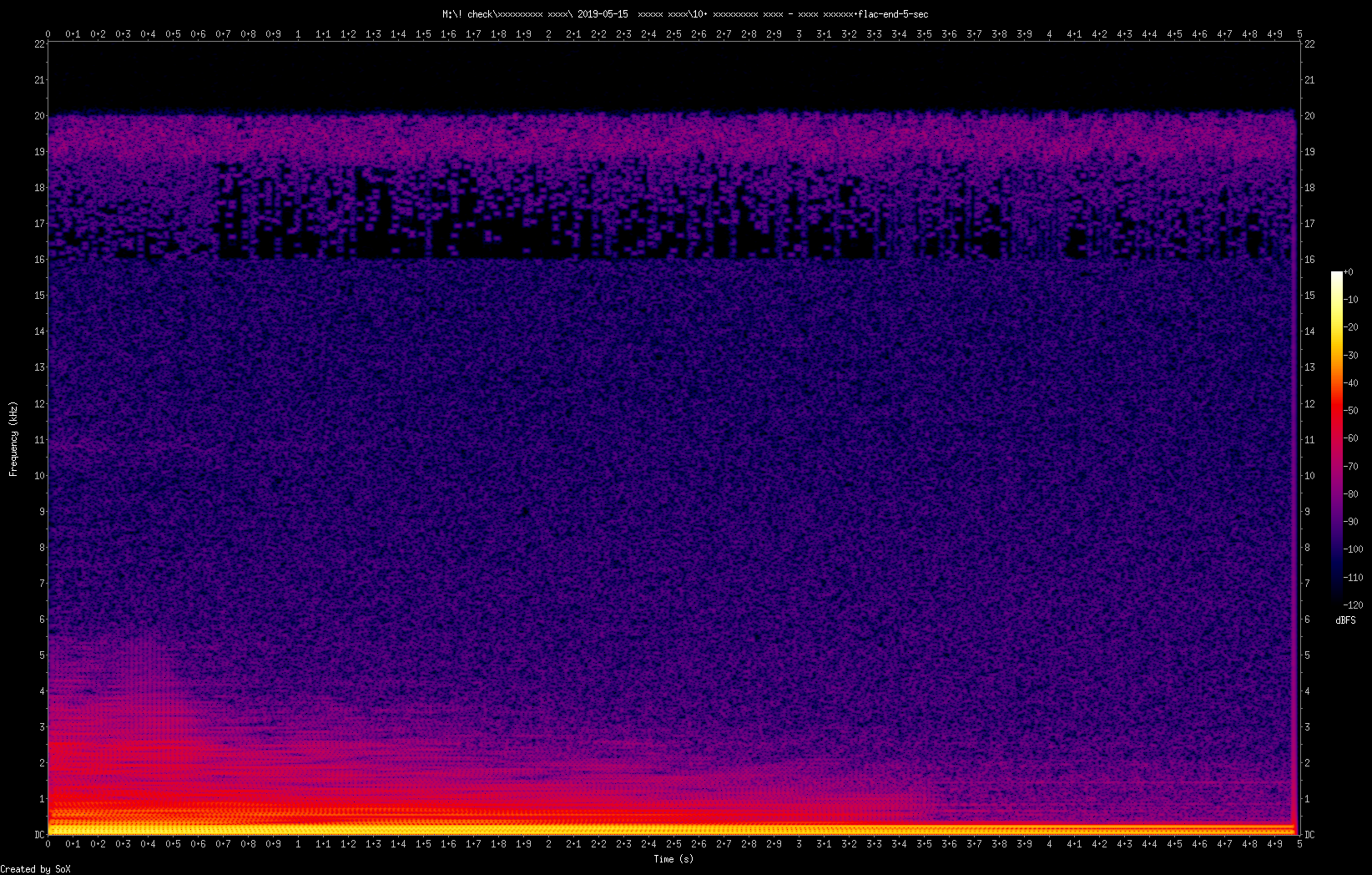The height and width of the screenshot is (875, 1372).
Task: Select "5" on the bottom time axis
Action: click(1299, 844)
